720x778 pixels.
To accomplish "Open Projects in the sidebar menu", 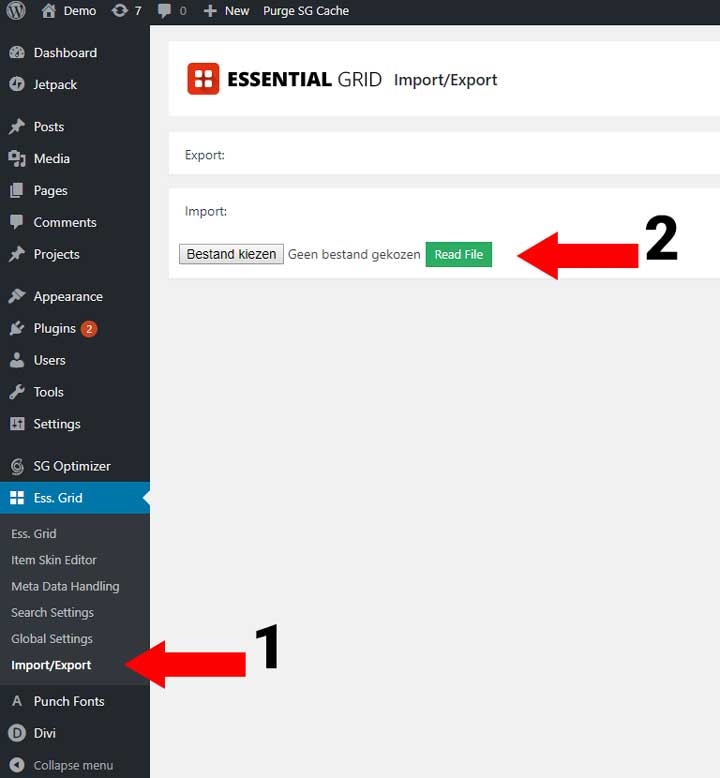I will [57, 254].
